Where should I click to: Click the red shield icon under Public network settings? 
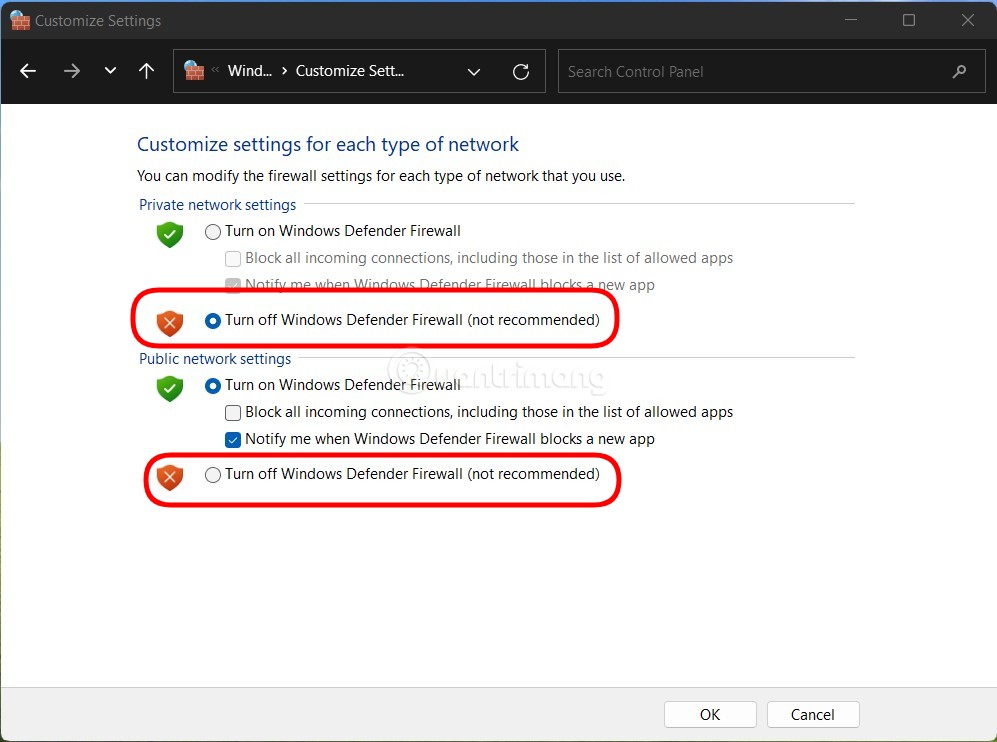click(x=169, y=477)
